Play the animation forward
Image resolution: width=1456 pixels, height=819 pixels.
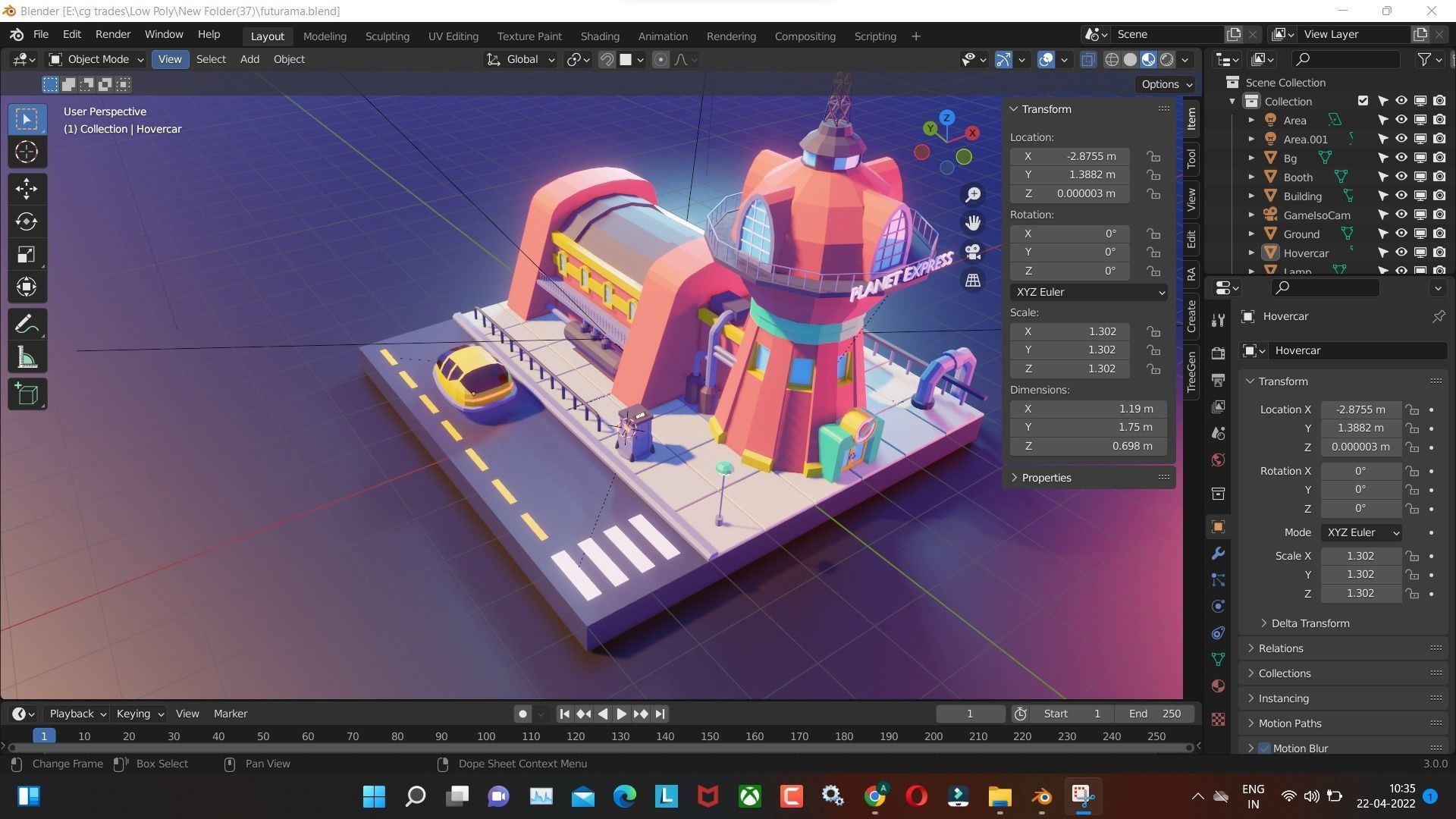pyautogui.click(x=621, y=714)
